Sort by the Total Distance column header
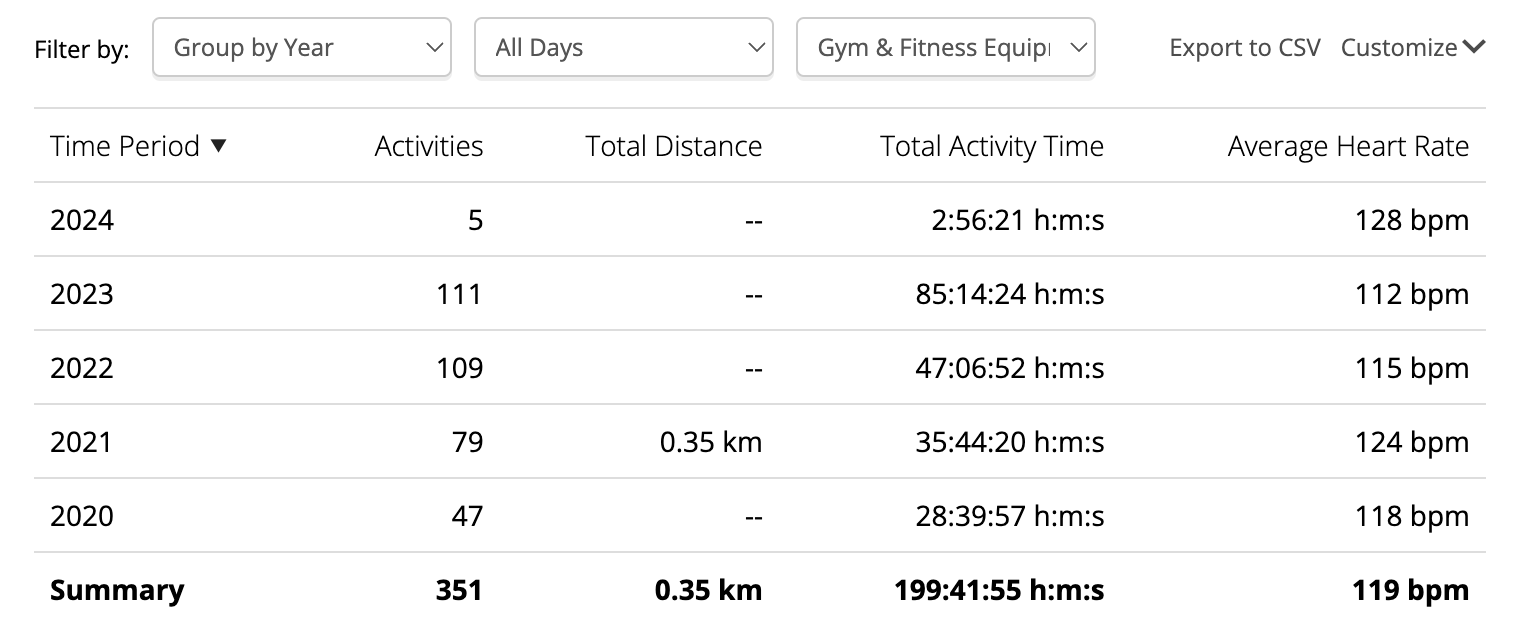1532x640 pixels. pos(674,146)
